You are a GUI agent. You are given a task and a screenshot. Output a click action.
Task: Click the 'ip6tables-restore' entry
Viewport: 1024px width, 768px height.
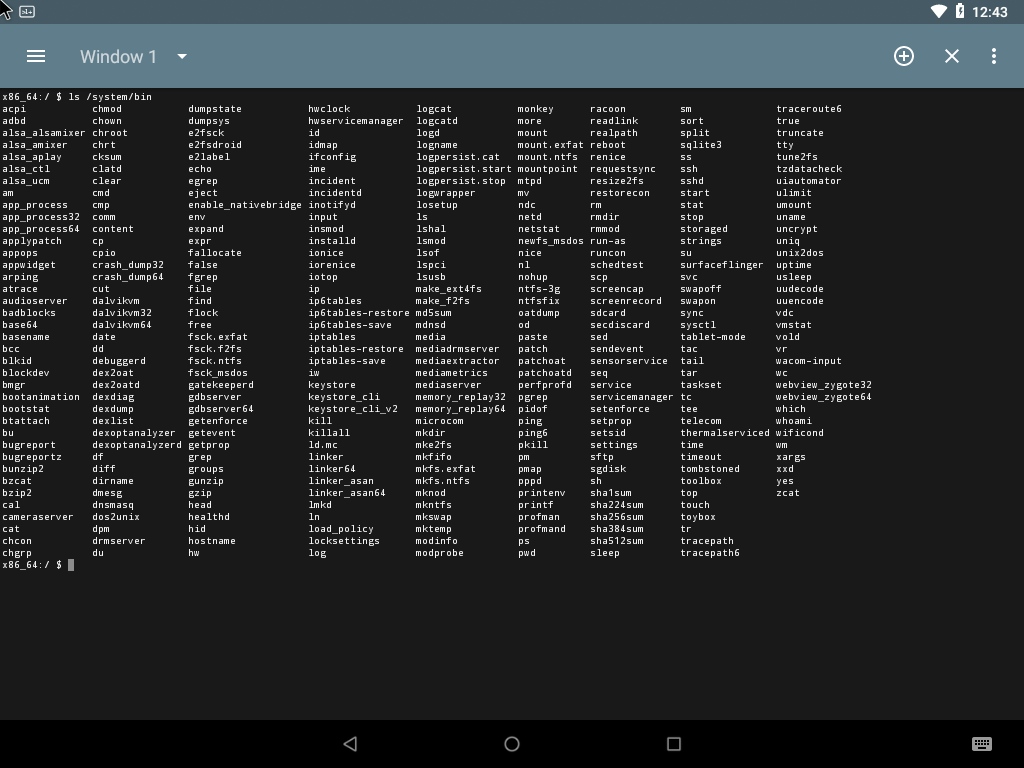(x=359, y=313)
